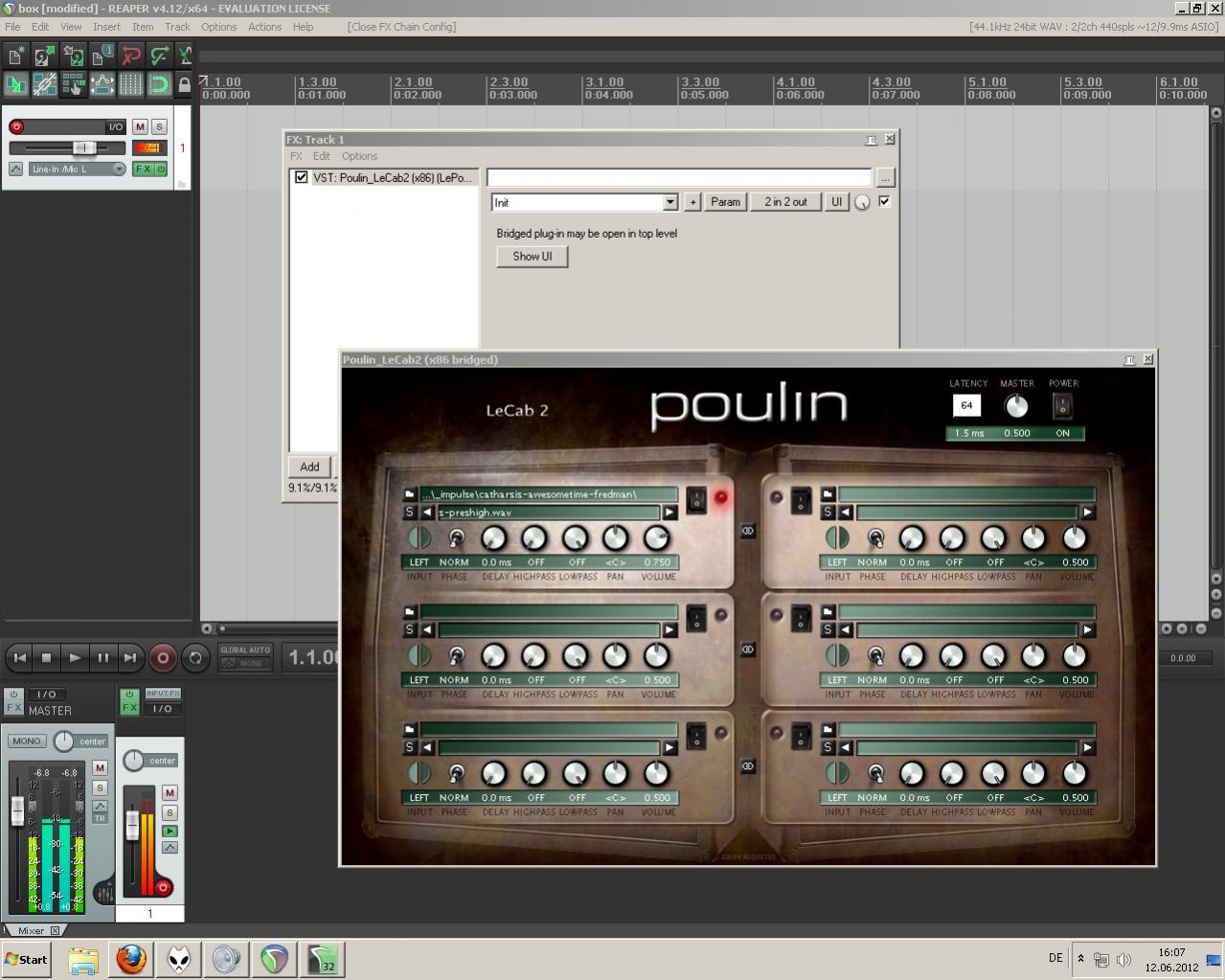1225x980 pixels.
Task: Uncheck the Poulin_LeCab2 VST enable checkbox
Action: coord(302,177)
